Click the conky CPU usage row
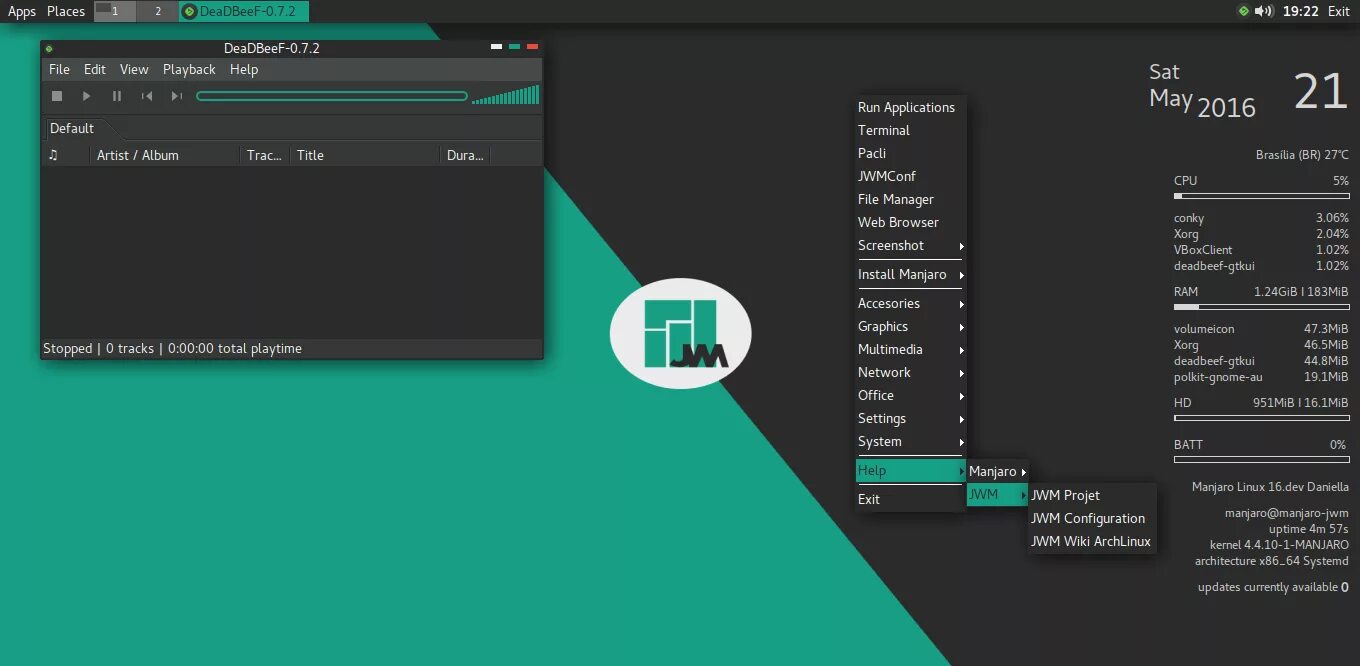 point(1261,218)
